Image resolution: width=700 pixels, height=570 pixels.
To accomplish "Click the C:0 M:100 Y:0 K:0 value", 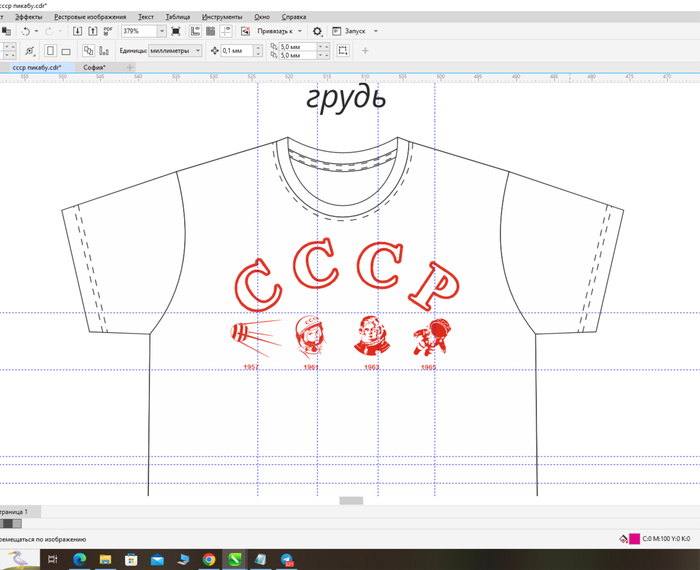I will click(666, 539).
